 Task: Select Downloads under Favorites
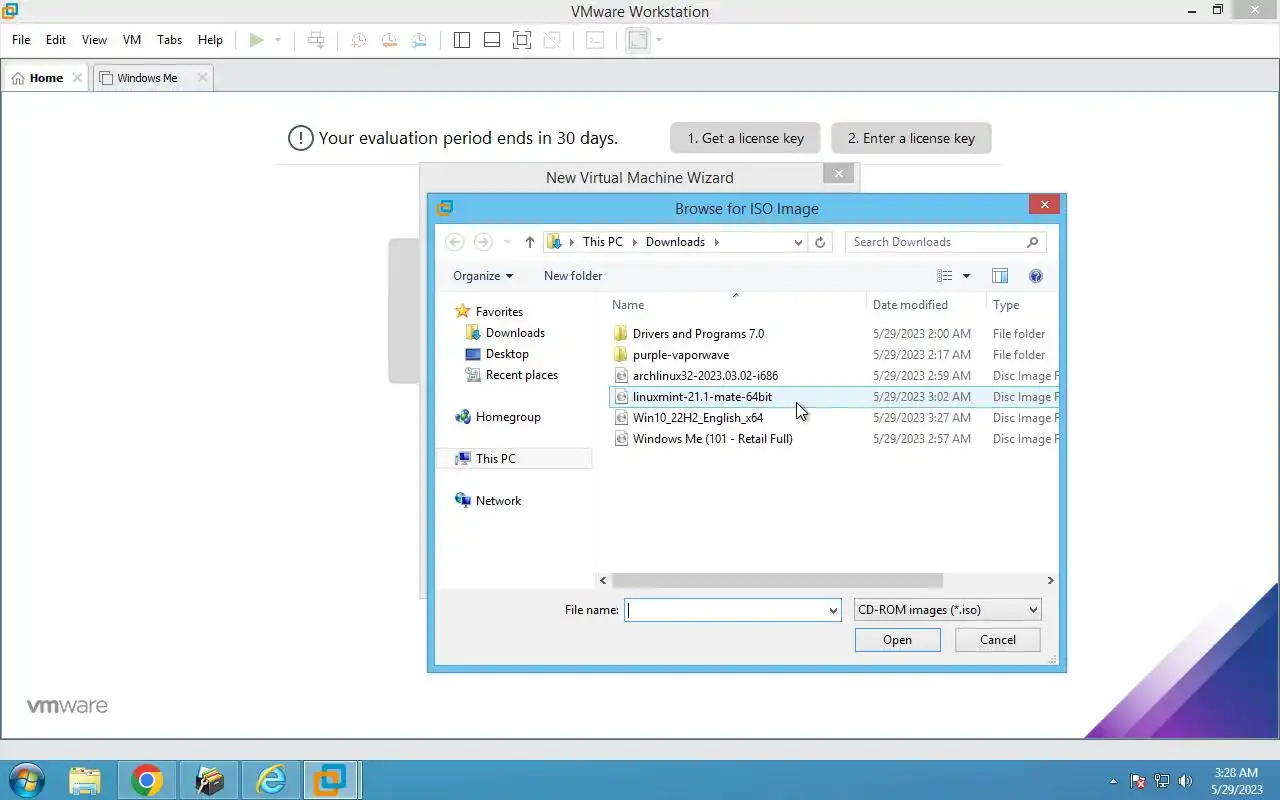[x=515, y=333]
